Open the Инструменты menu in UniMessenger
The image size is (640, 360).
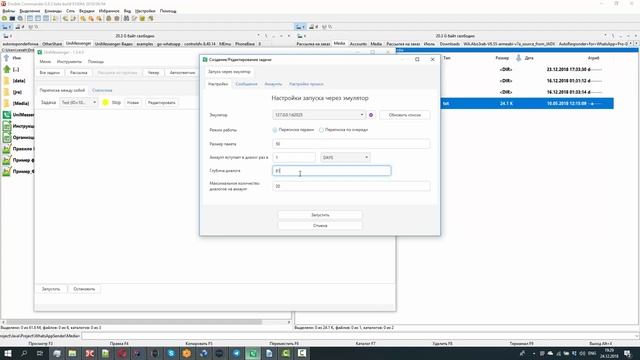[69, 62]
